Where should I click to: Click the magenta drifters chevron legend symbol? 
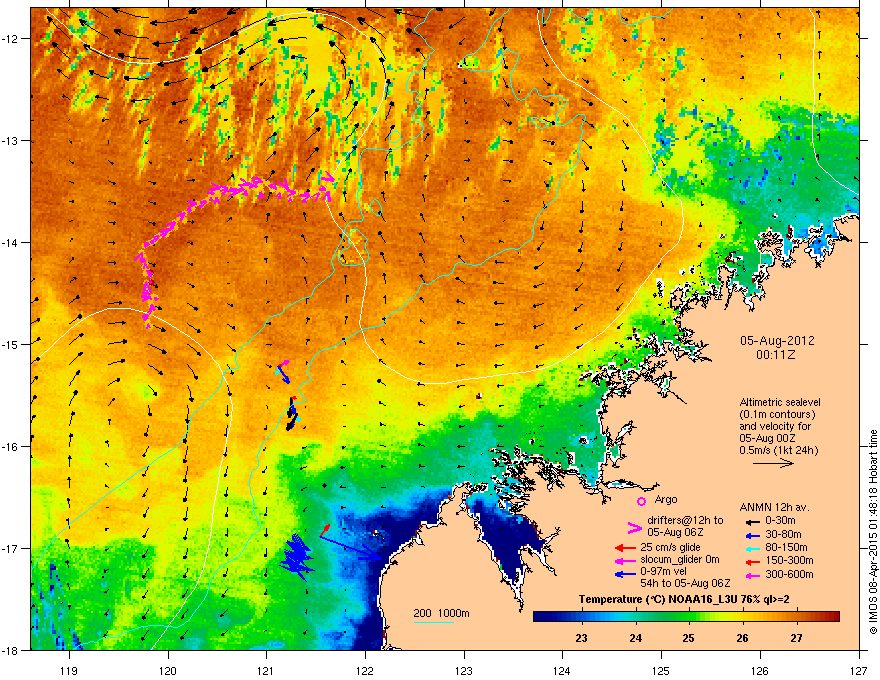pyautogui.click(x=634, y=527)
